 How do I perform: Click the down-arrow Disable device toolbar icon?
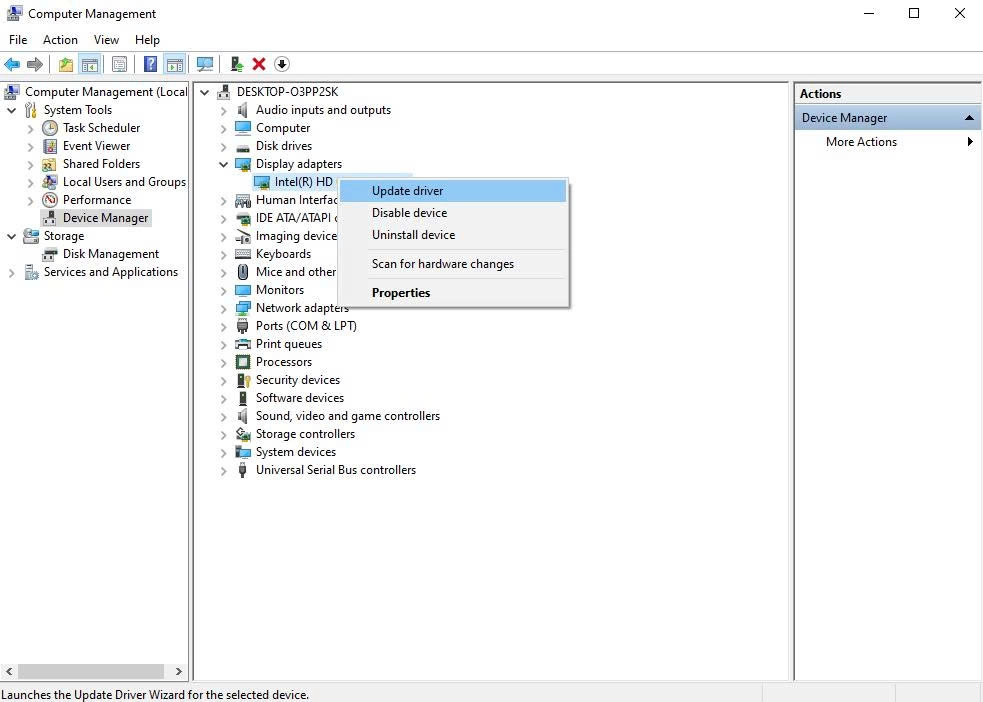[281, 64]
